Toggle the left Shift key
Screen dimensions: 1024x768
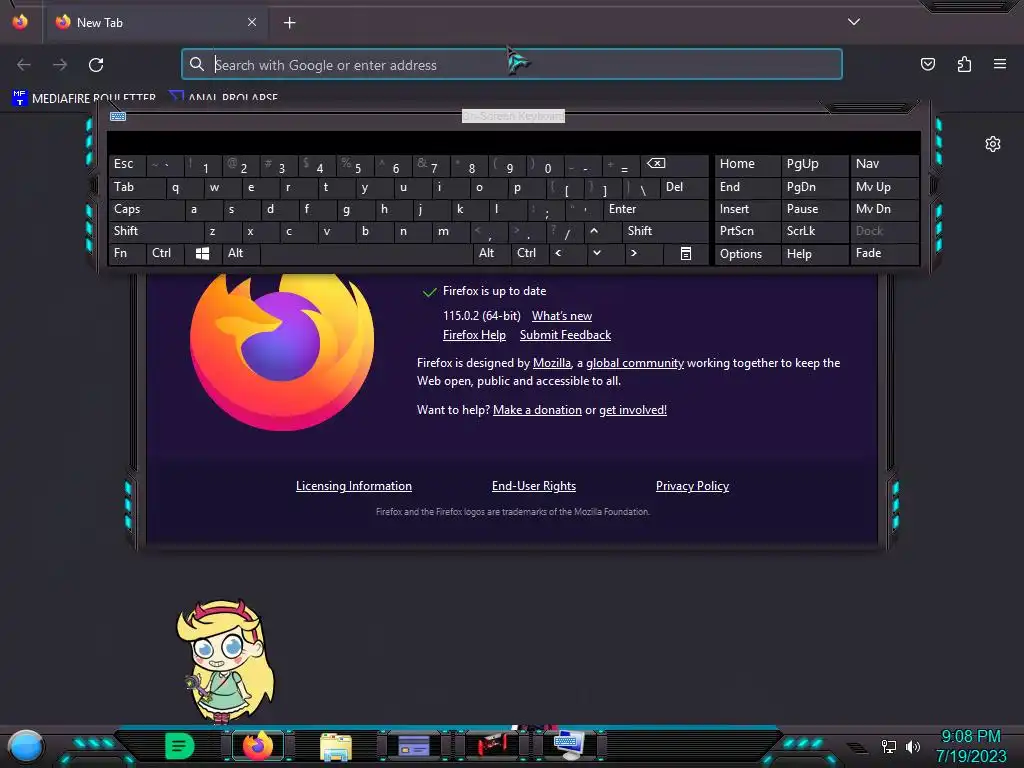coord(155,231)
